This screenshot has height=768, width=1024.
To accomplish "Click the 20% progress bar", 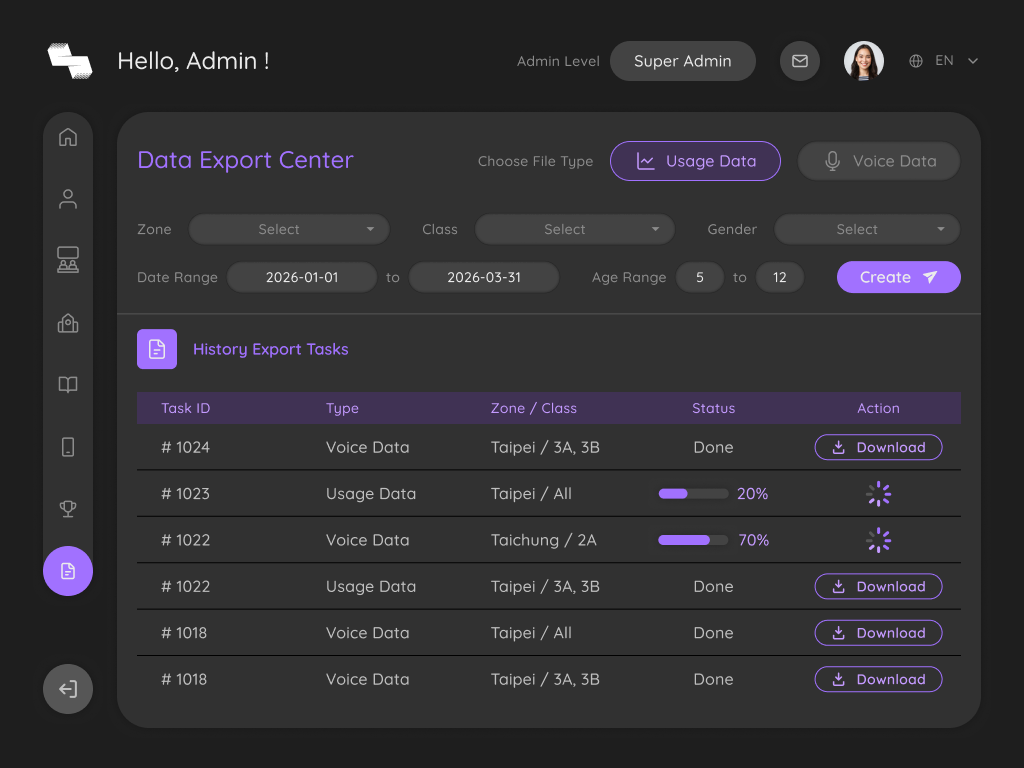I will tap(693, 494).
